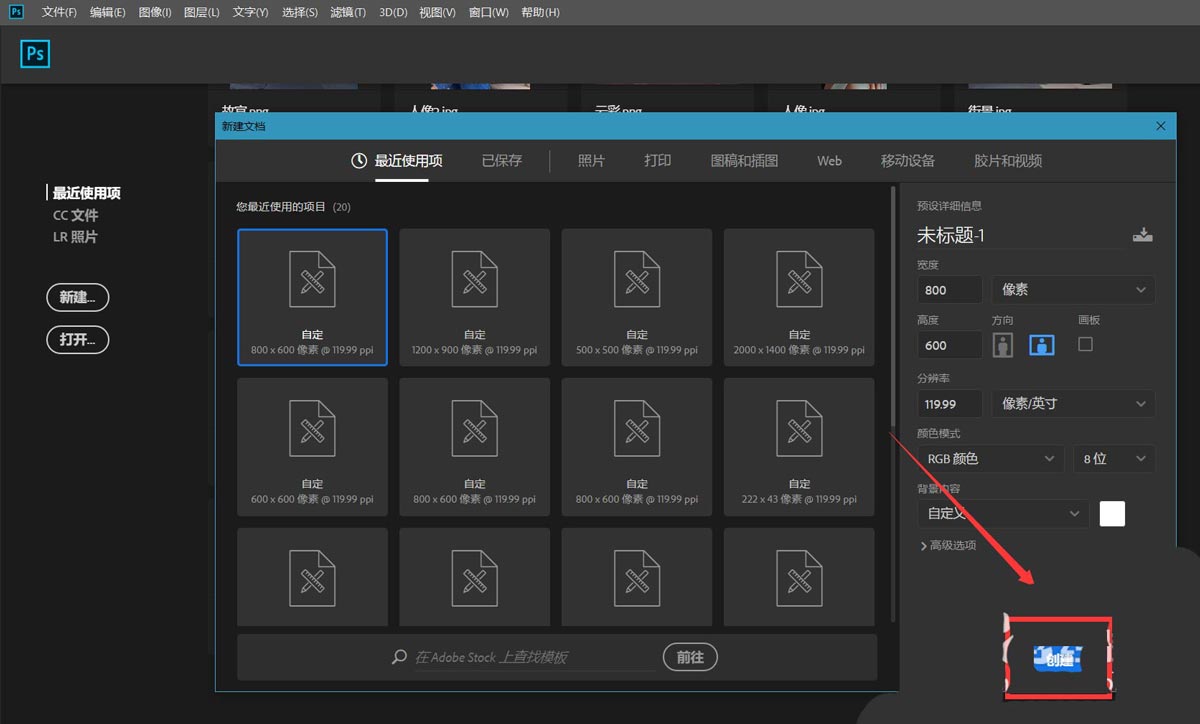Select portrait orientation icon

pos(1003,345)
